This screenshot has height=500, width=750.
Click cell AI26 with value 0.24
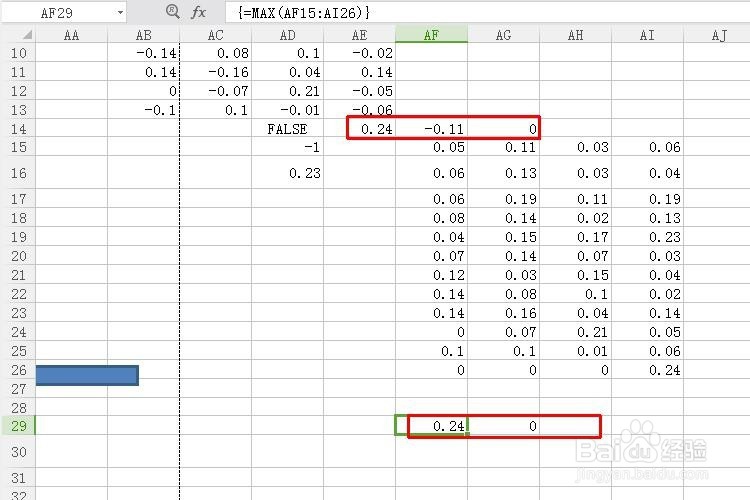click(647, 369)
